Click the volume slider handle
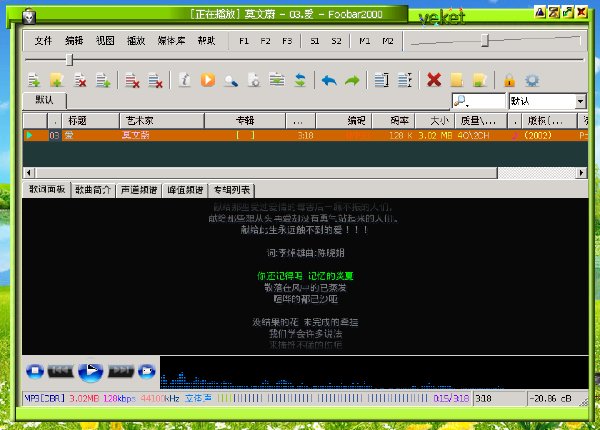The image size is (600, 430). 485,40
